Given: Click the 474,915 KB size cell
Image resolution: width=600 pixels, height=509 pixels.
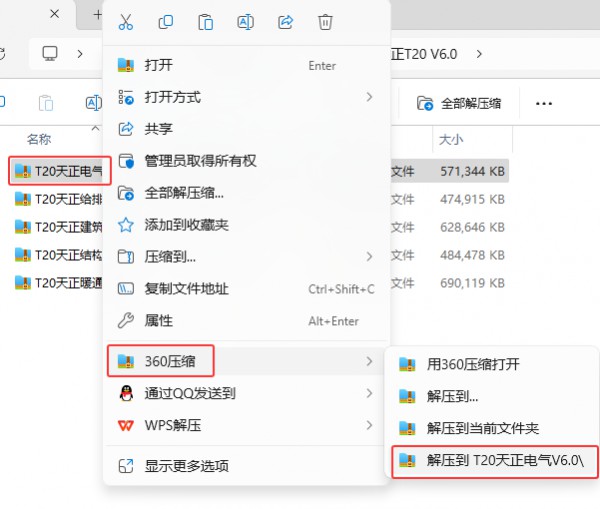Looking at the screenshot, I should pyautogui.click(x=473, y=199).
